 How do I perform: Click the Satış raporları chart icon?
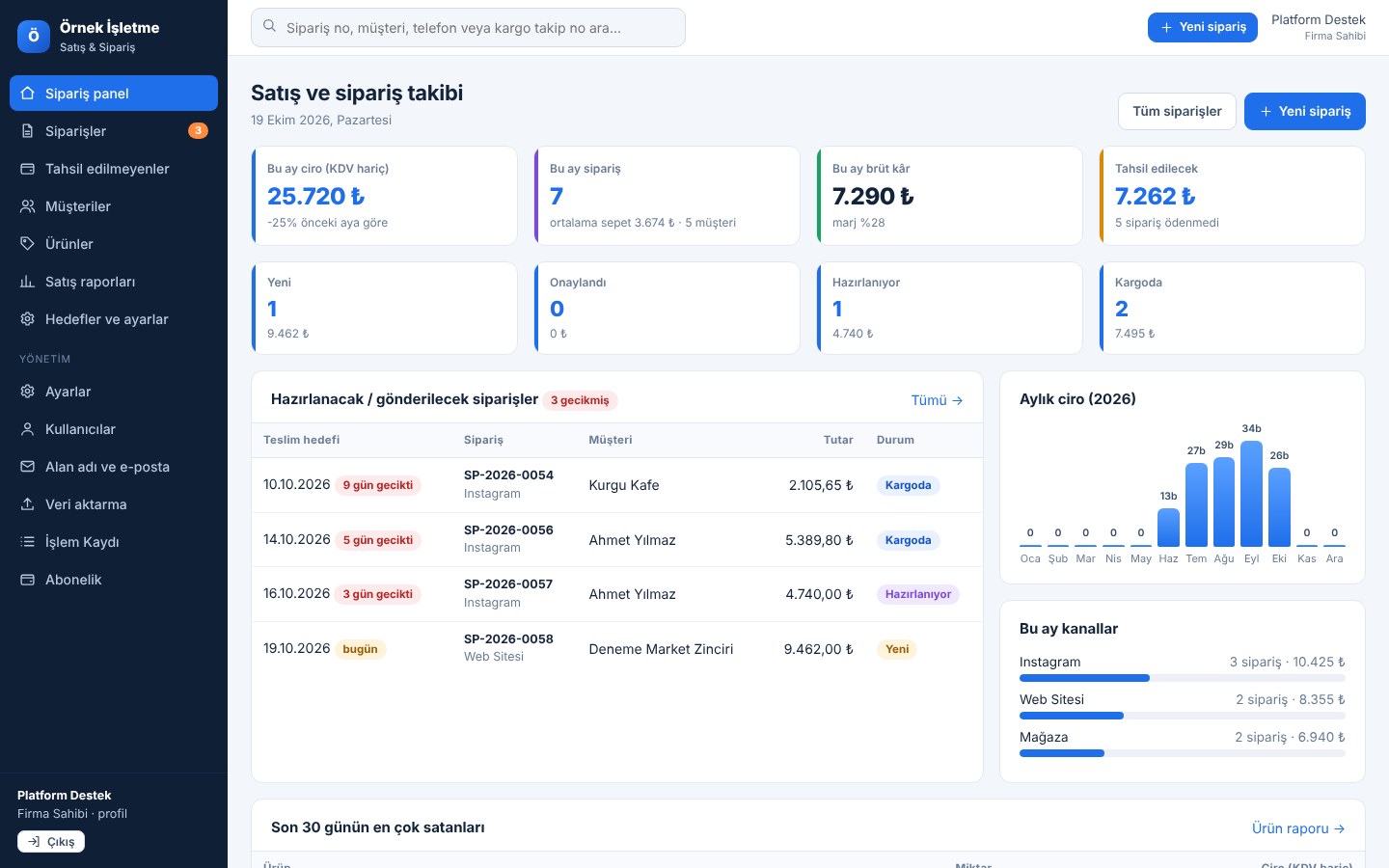[x=28, y=282]
